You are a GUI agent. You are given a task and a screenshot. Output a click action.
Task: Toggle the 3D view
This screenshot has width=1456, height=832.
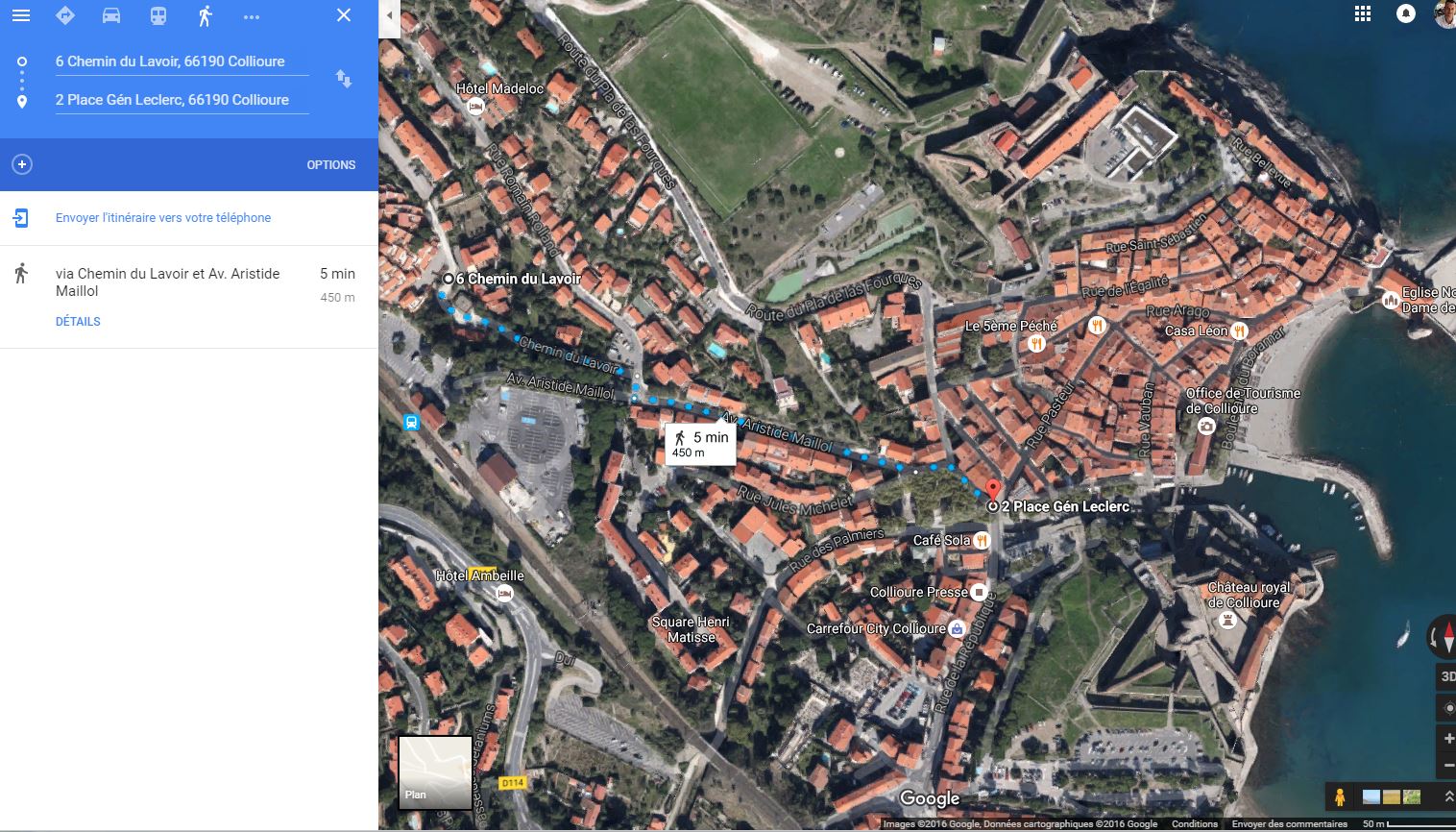tap(1447, 676)
